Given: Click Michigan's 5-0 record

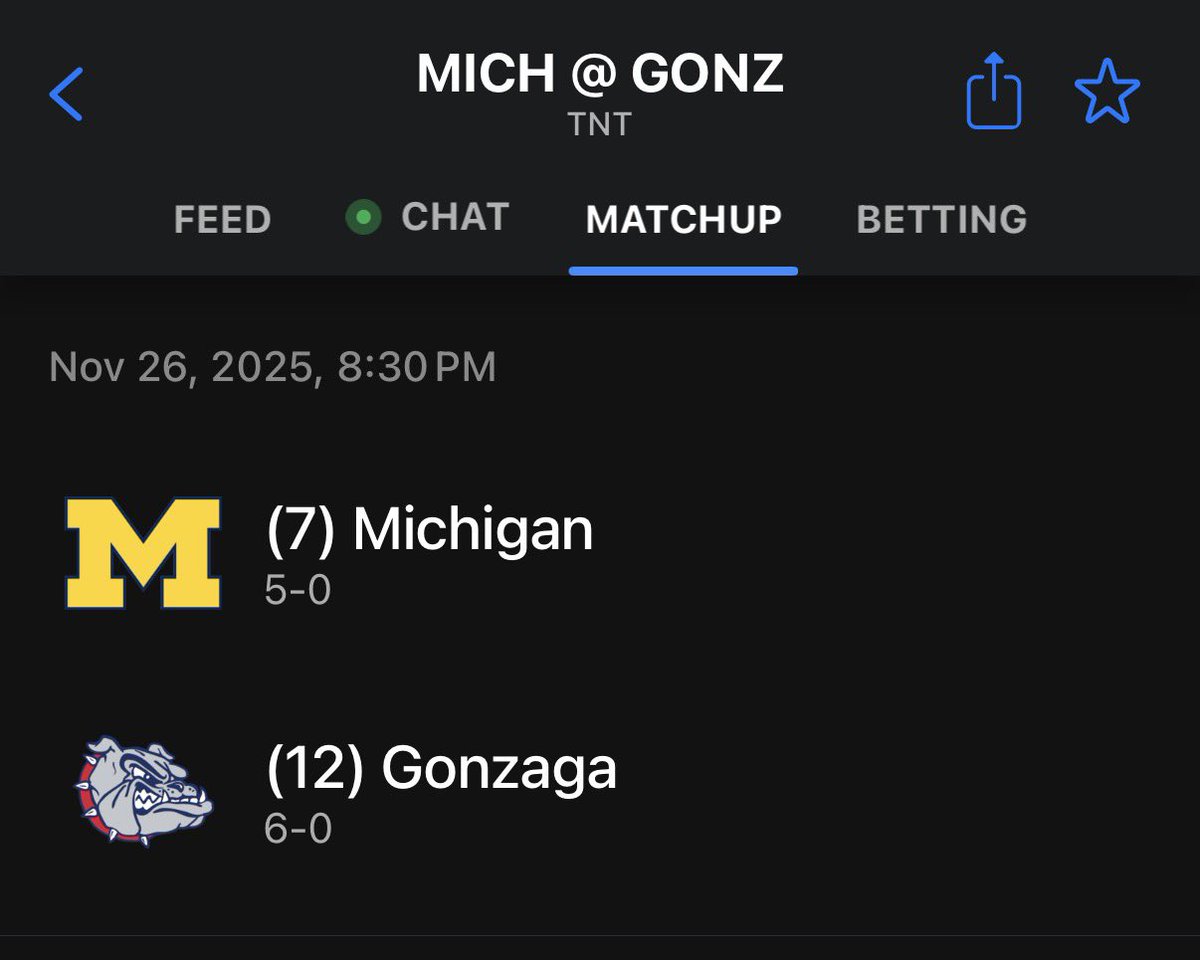Looking at the screenshot, I should 297,591.
